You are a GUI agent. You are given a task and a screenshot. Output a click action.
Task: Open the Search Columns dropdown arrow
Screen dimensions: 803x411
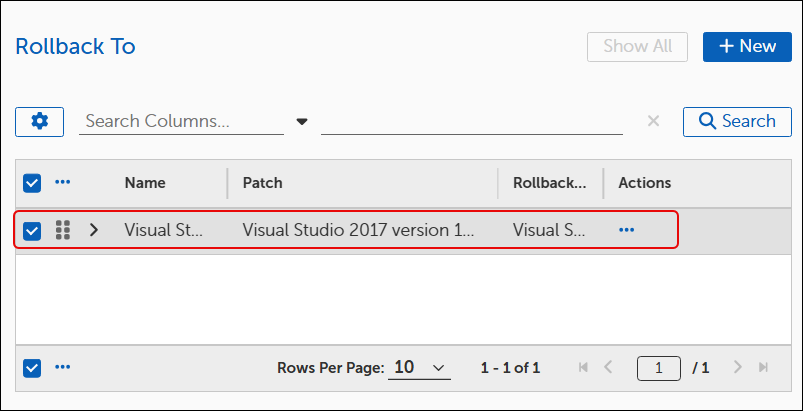tap(302, 122)
